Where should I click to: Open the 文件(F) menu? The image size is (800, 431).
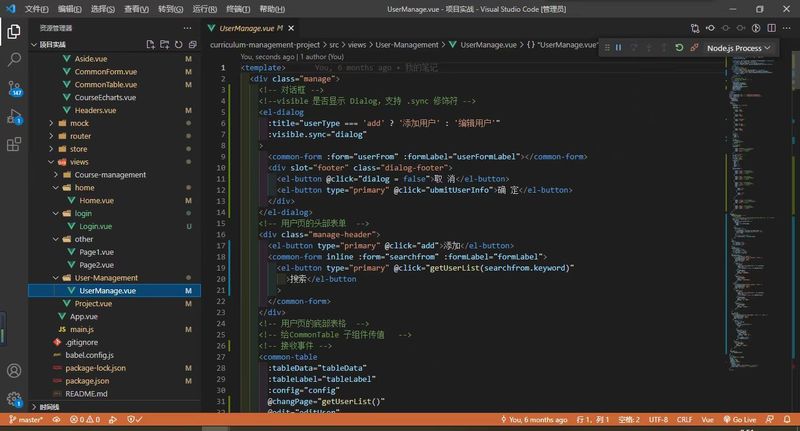pos(36,9)
